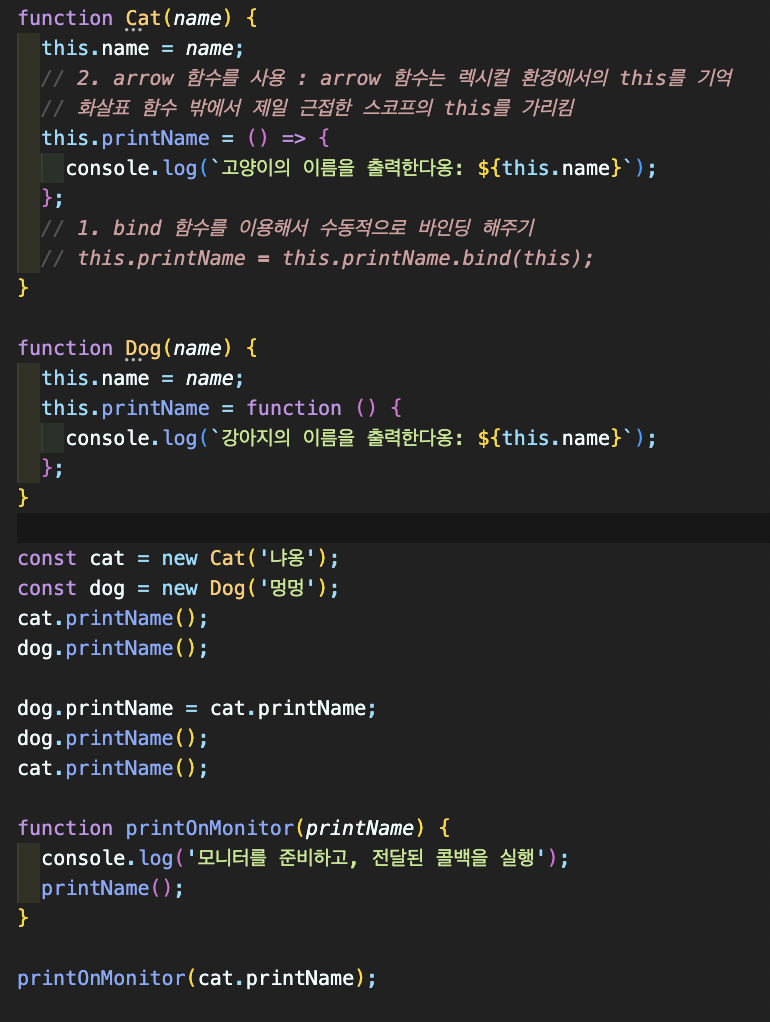This screenshot has width=770, height=1022.
Task: Click the 'printName();' call inside printOnMonitor
Action: pos(113,888)
